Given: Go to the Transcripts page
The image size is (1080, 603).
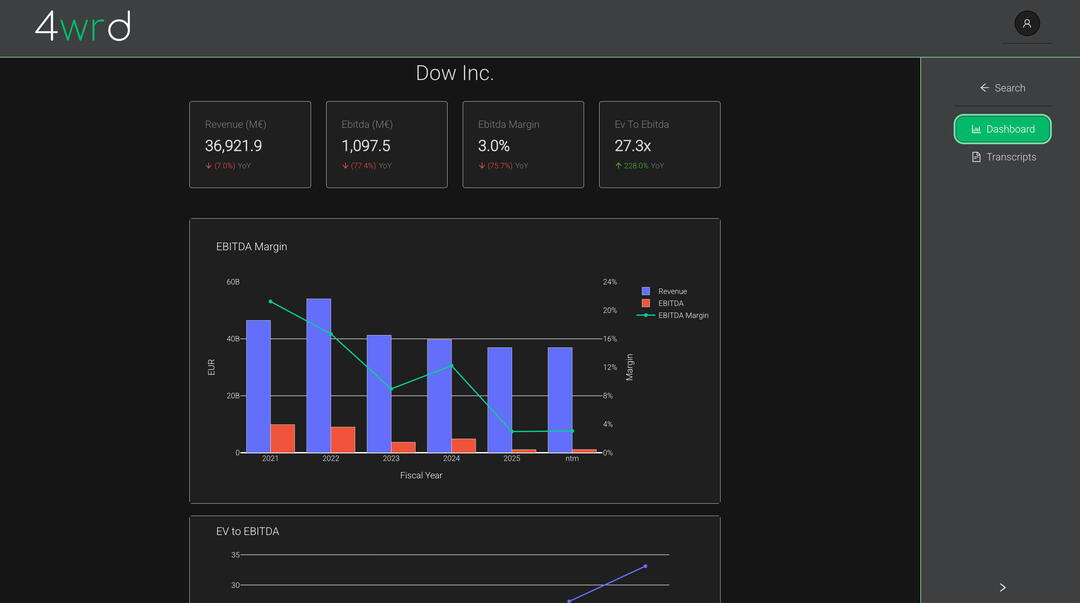Looking at the screenshot, I should coord(1010,157).
